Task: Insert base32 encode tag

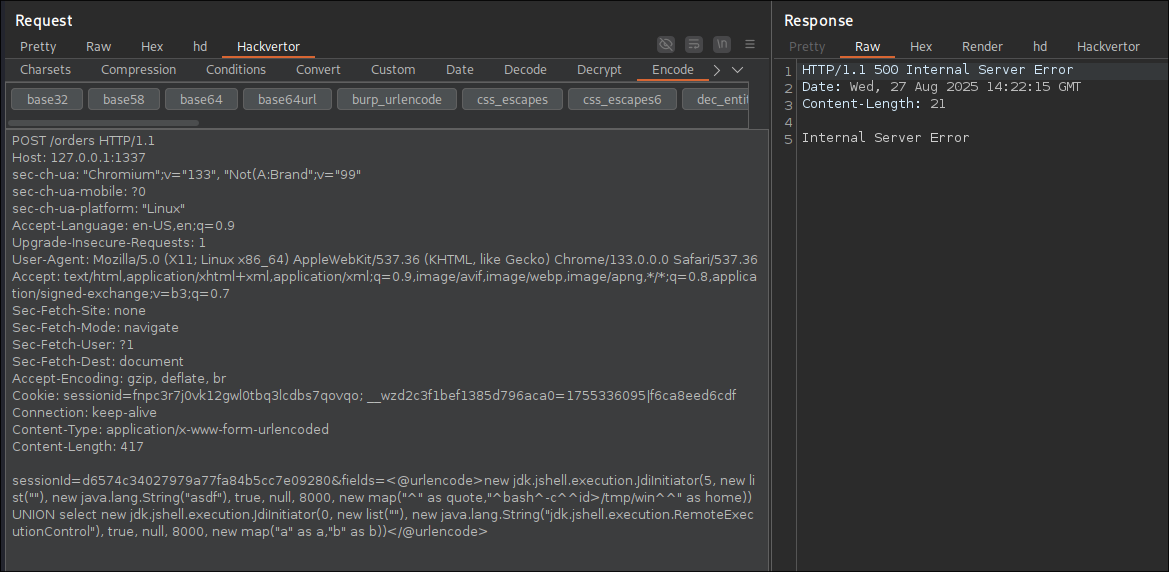Action: (x=48, y=99)
